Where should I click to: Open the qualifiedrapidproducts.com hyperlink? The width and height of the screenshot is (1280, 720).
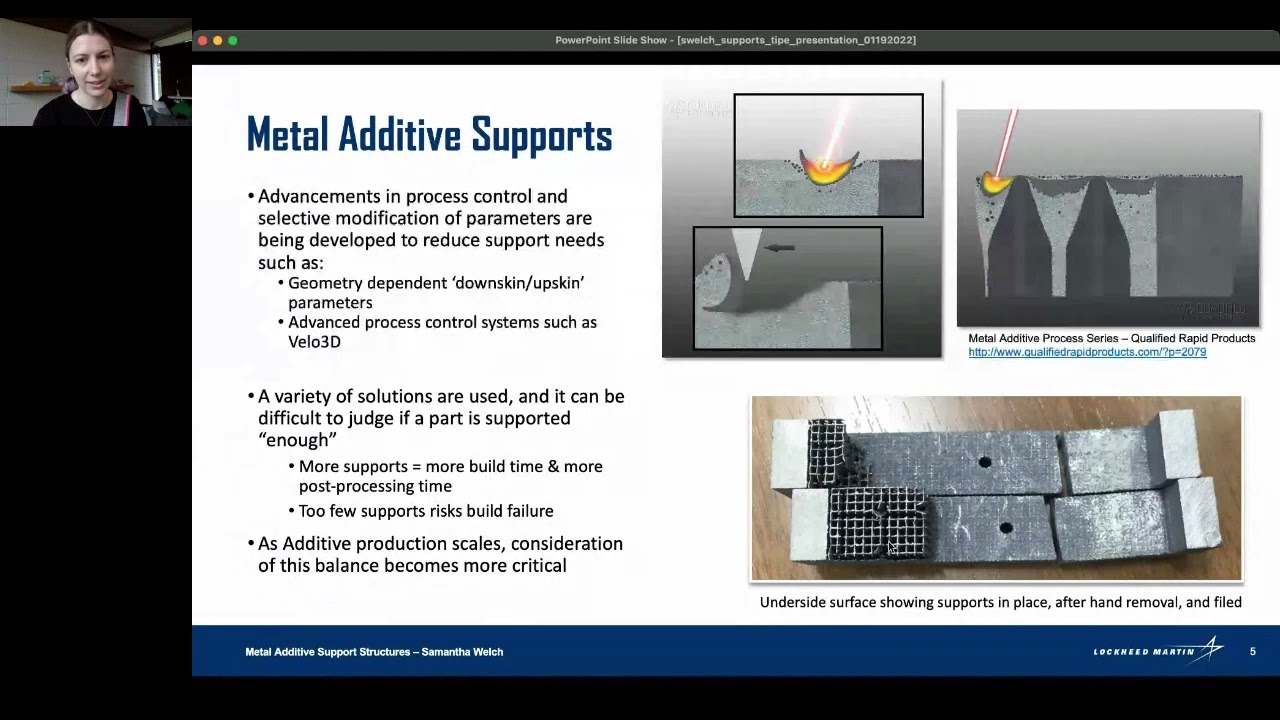(1087, 352)
